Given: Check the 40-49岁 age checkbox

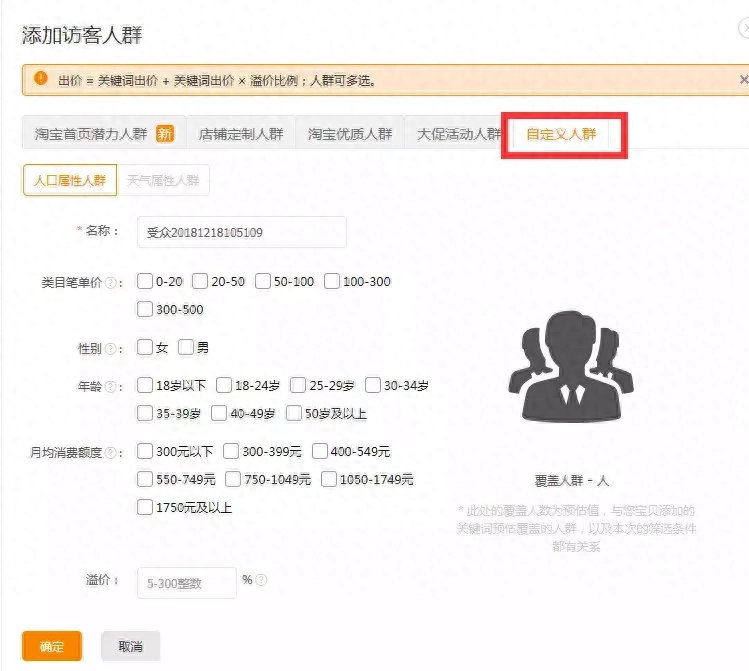Looking at the screenshot, I should pos(219,413).
